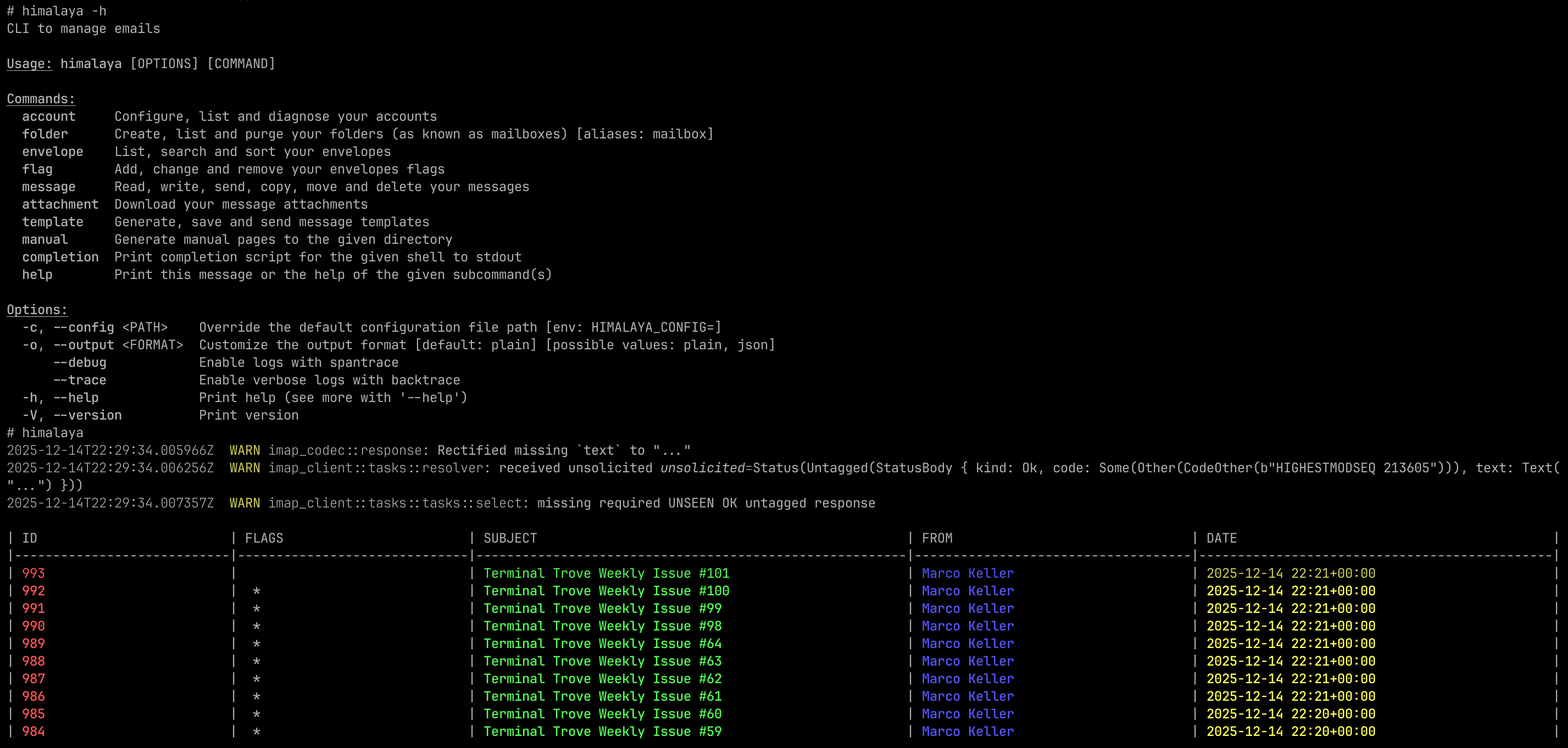Select the "flag" command entry
This screenshot has width=1568, height=748.
point(38,169)
